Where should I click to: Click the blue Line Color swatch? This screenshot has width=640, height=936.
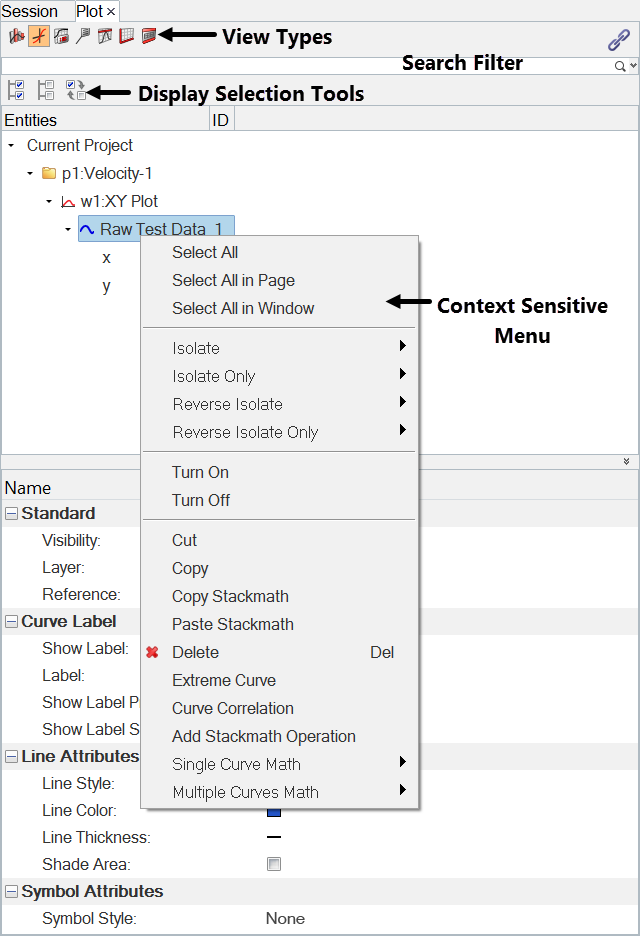click(x=274, y=810)
